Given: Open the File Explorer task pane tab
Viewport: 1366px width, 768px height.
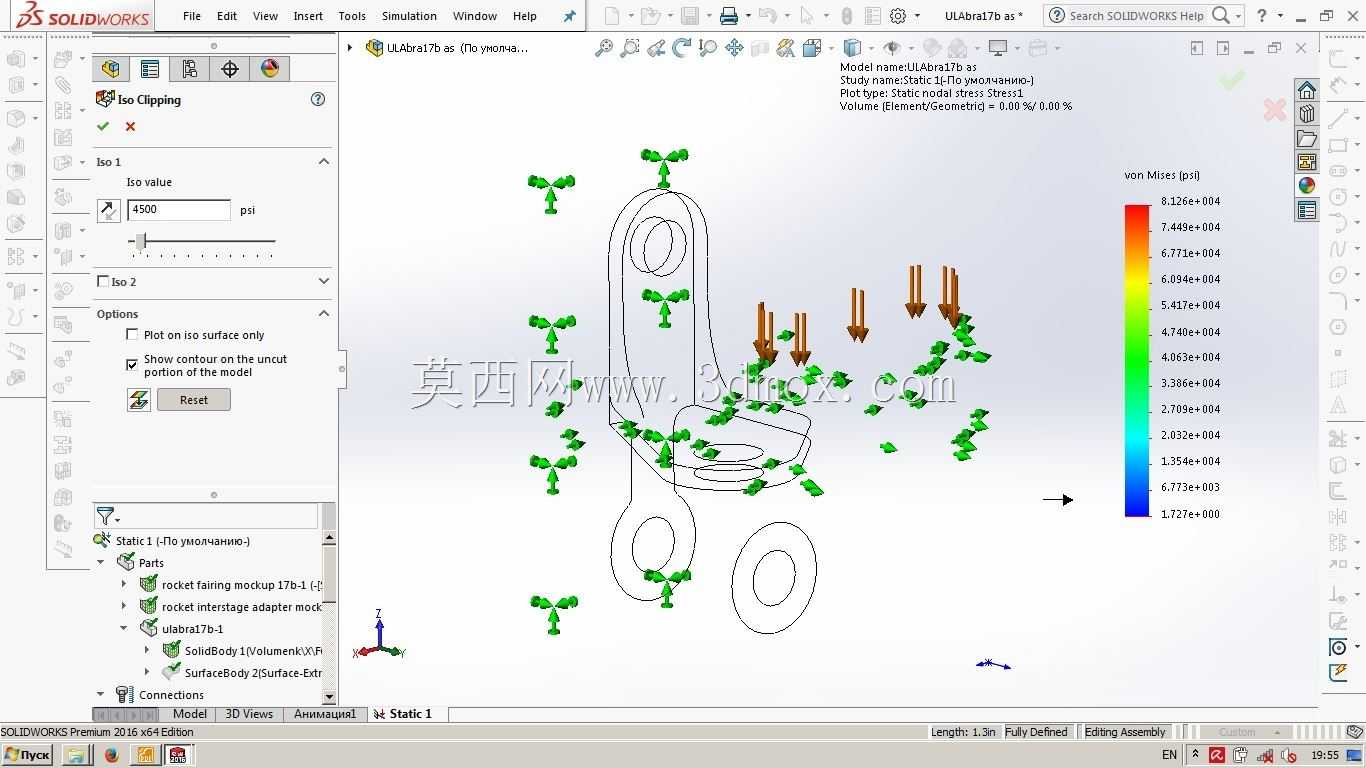Looking at the screenshot, I should [1307, 138].
